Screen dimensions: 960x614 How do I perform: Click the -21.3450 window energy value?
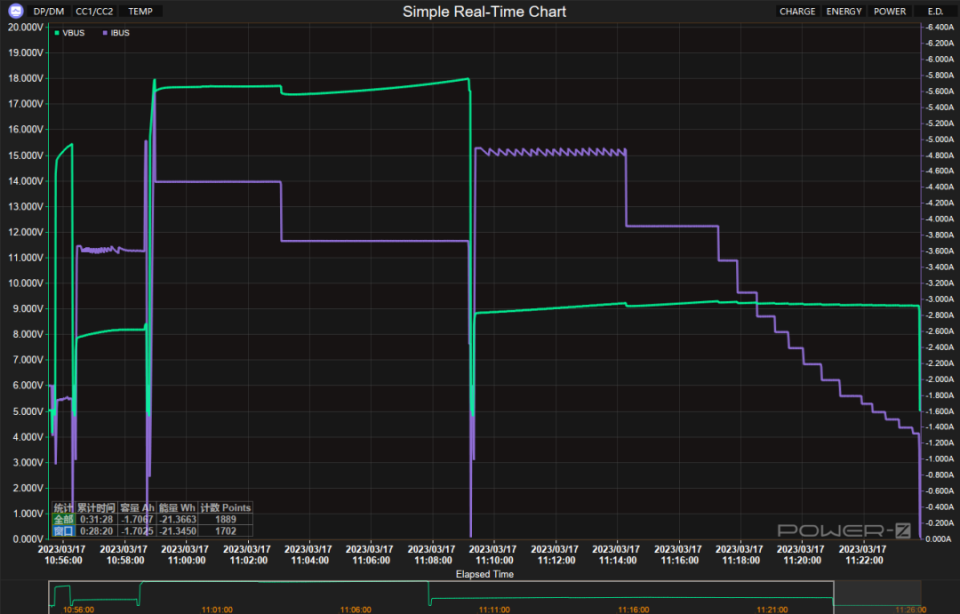pyautogui.click(x=178, y=531)
